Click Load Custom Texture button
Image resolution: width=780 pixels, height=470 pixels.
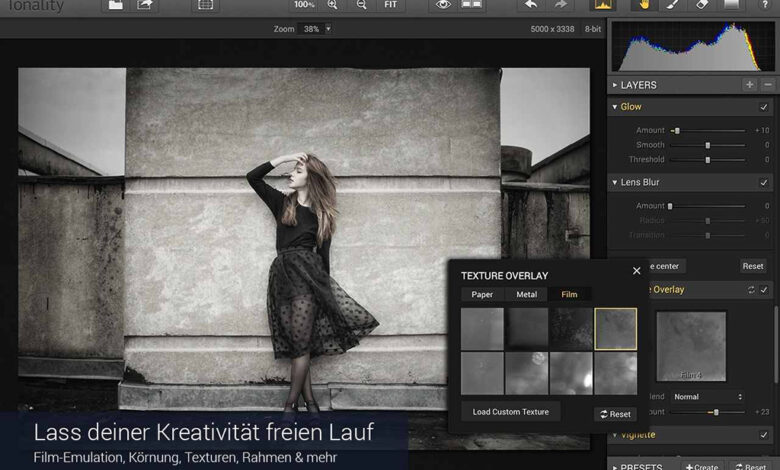511,412
